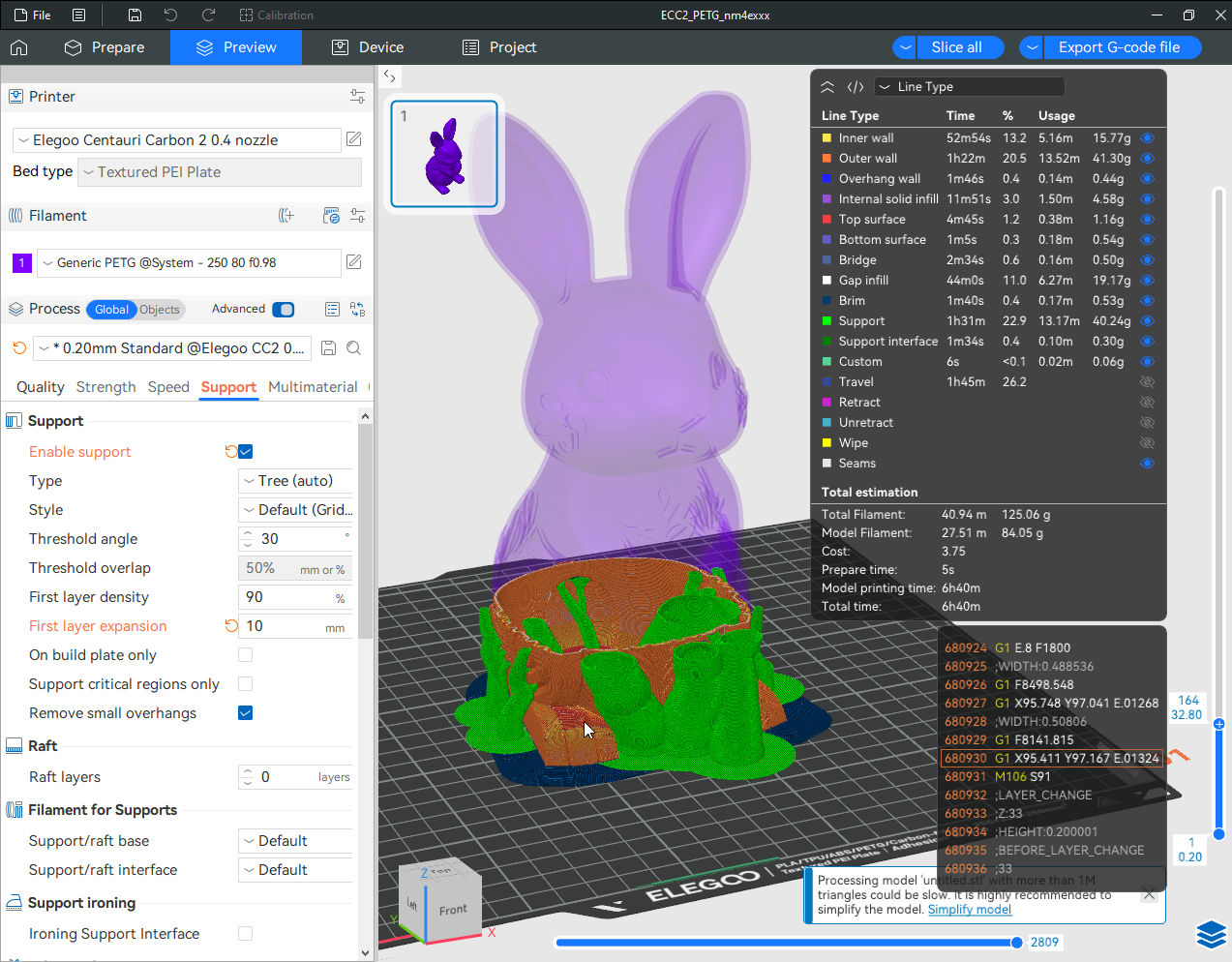
Task: Open the process preset dropdown
Action: (173, 348)
